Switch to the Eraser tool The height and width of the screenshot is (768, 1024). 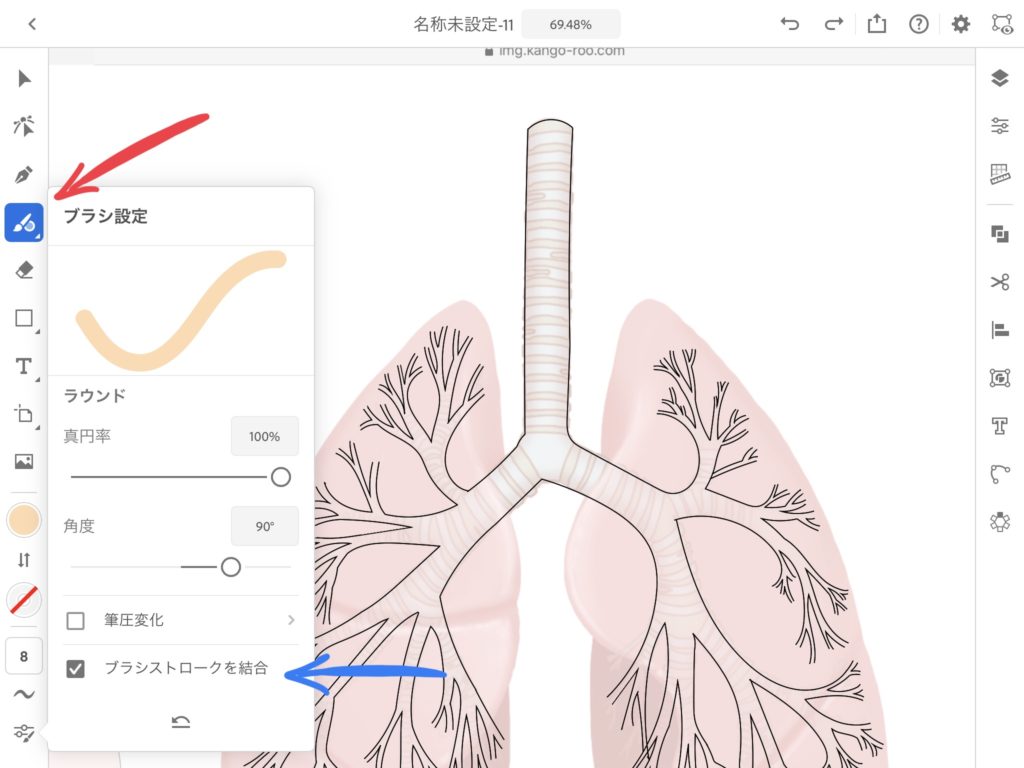click(24, 270)
